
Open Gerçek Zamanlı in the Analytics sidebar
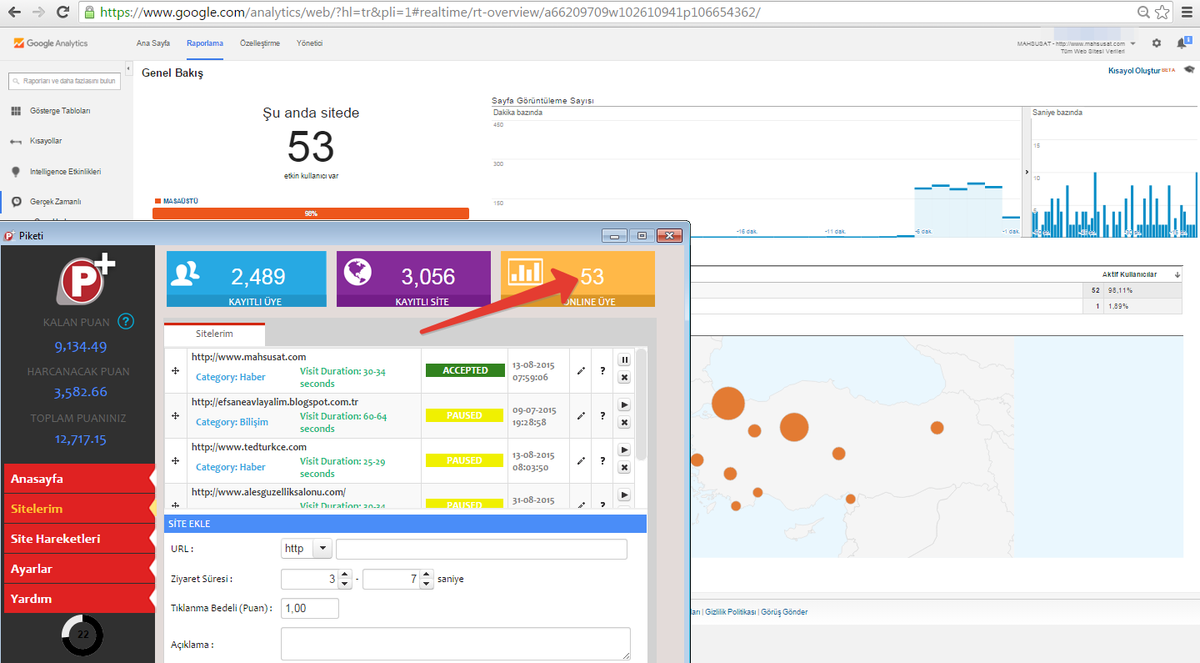pos(55,201)
